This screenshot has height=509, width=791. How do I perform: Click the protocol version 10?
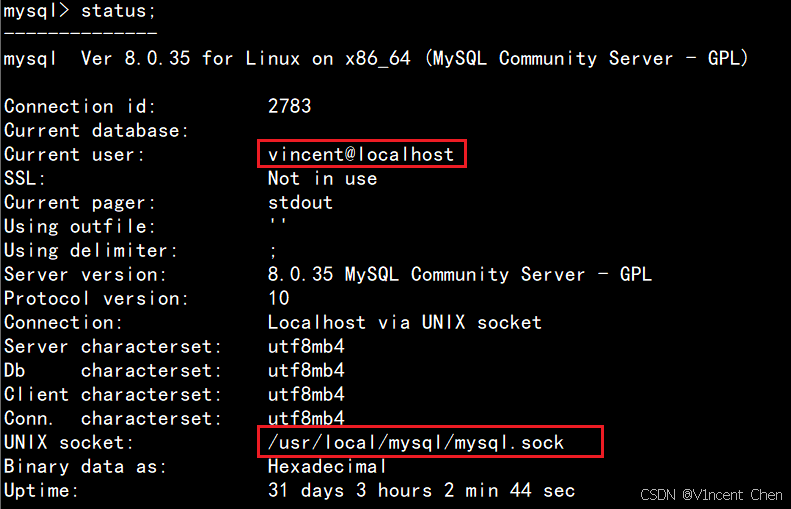point(278,298)
